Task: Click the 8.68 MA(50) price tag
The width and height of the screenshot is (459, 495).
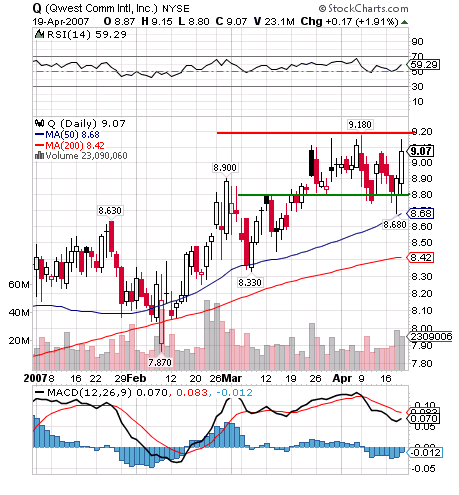Action: pyautogui.click(x=420, y=213)
